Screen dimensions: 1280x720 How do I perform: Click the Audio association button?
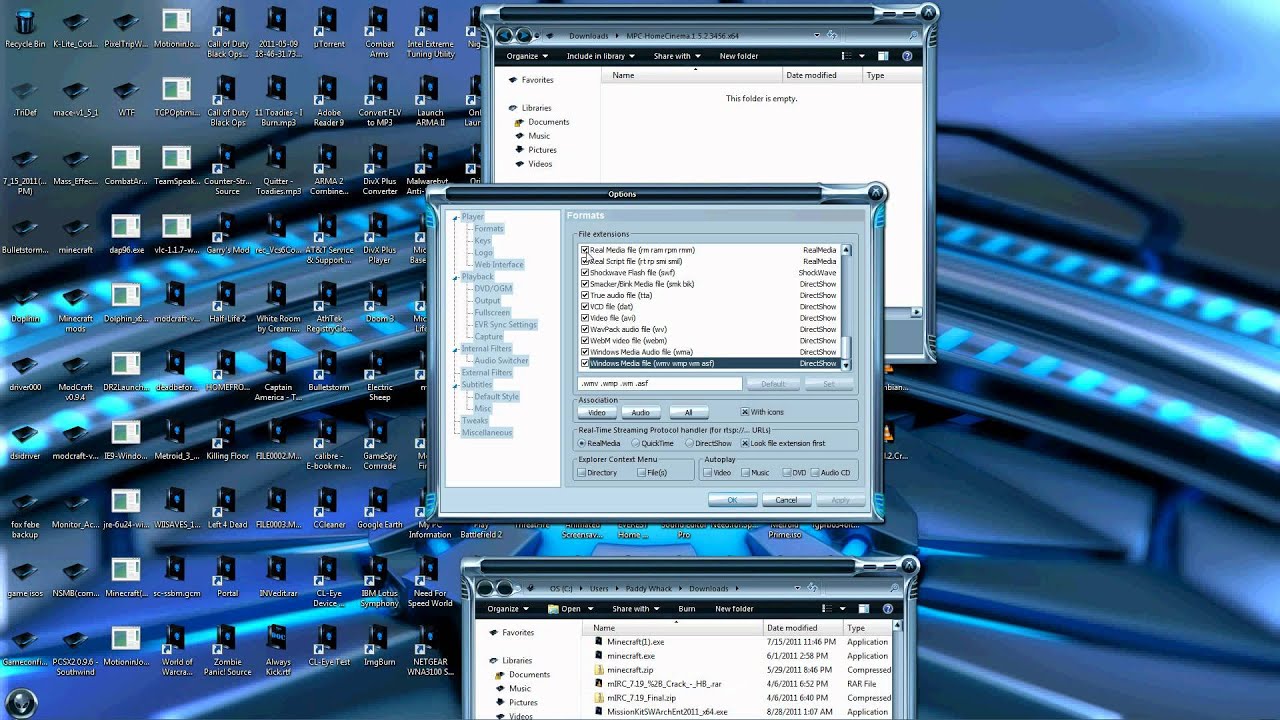point(641,412)
